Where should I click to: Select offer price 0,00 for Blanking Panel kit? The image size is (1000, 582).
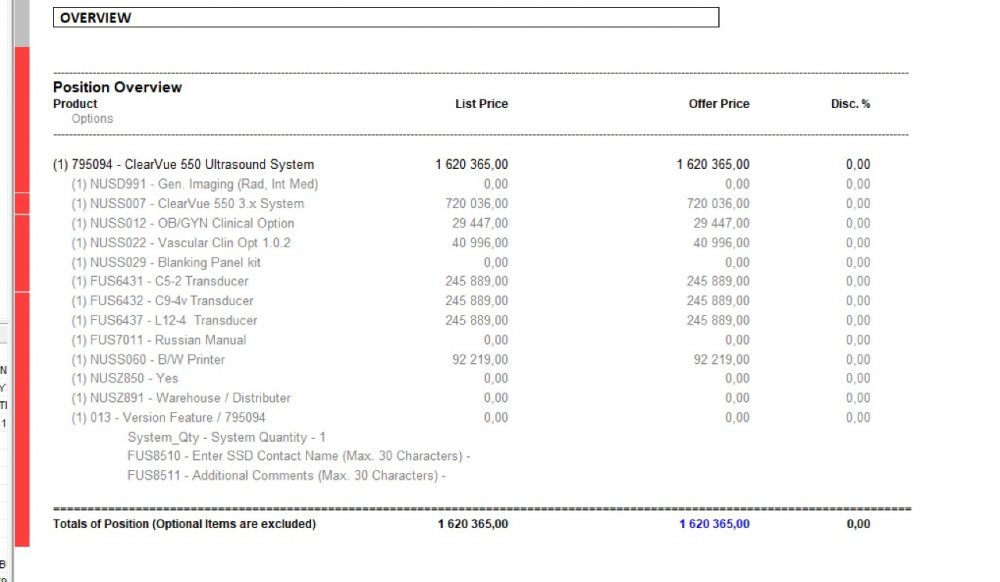click(x=737, y=263)
